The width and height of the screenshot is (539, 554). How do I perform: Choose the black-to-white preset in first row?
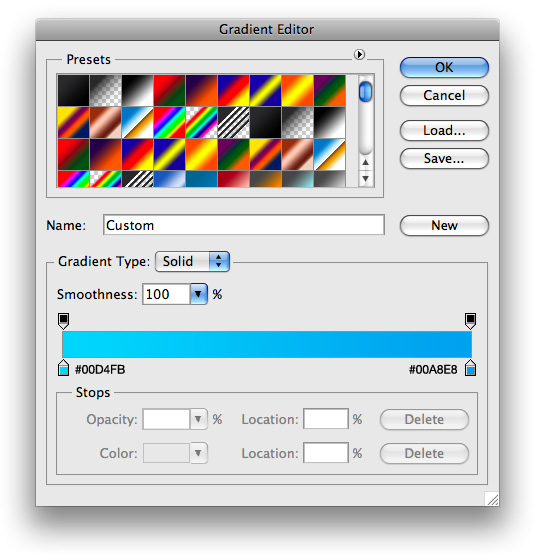coord(137,90)
